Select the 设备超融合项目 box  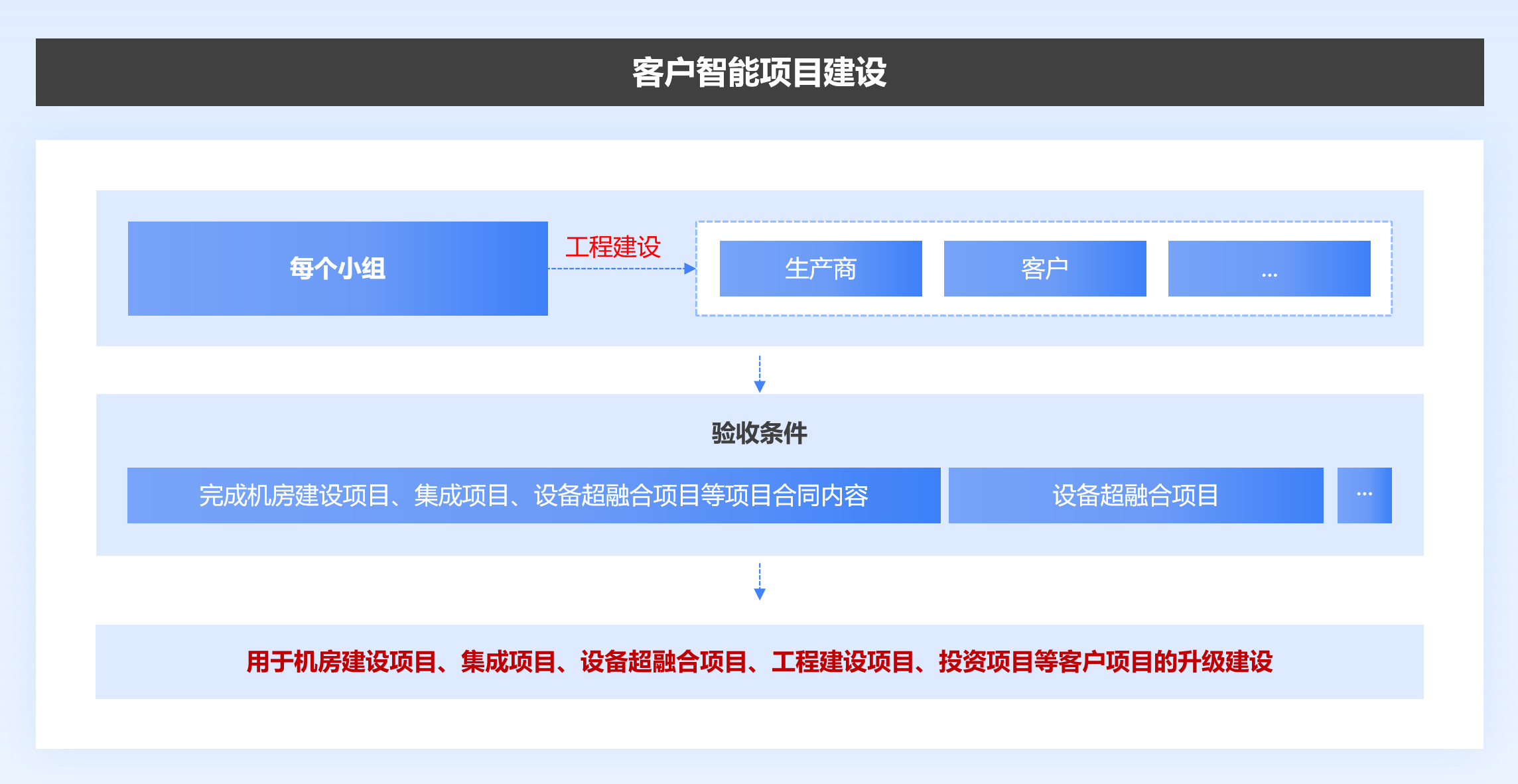1135,495
